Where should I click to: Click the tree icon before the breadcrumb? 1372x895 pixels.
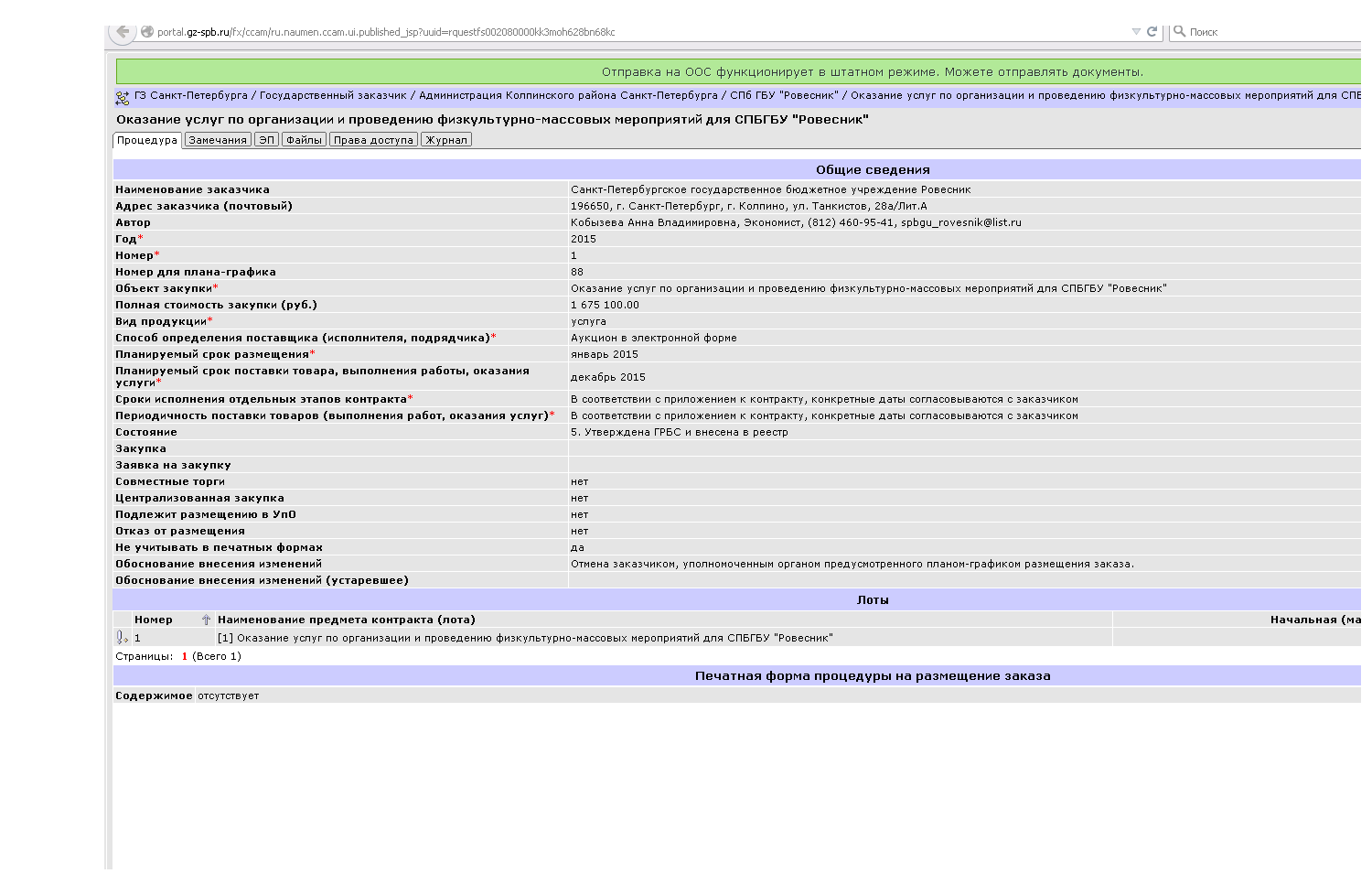click(123, 97)
